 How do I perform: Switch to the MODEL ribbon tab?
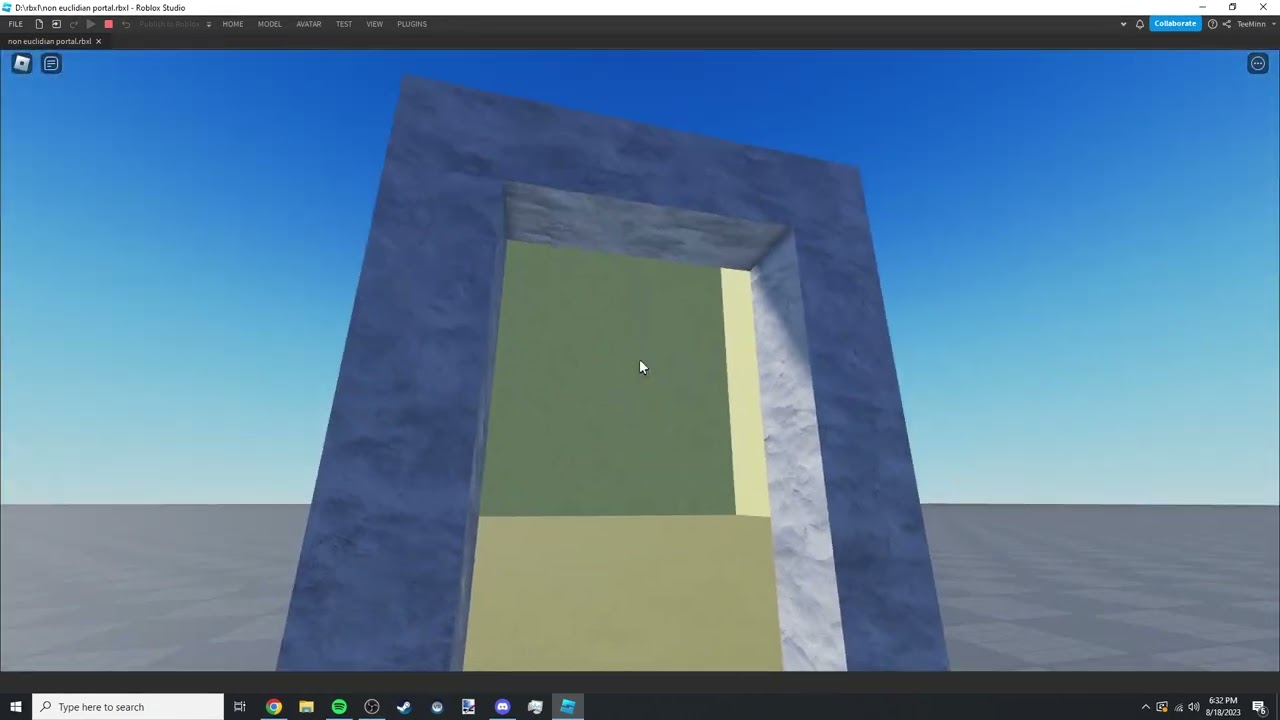coord(270,24)
